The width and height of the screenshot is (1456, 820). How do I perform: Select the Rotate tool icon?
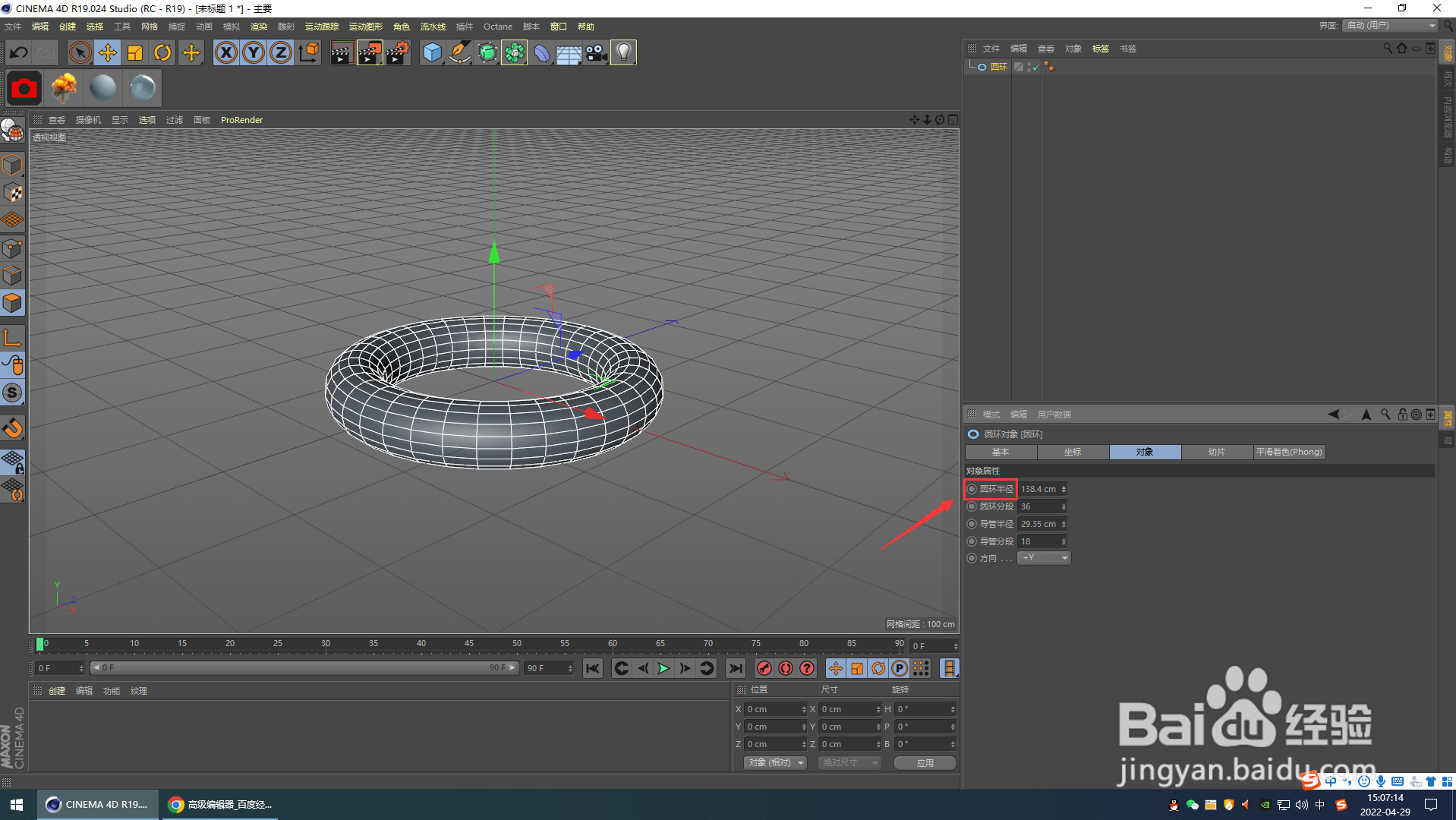162,52
